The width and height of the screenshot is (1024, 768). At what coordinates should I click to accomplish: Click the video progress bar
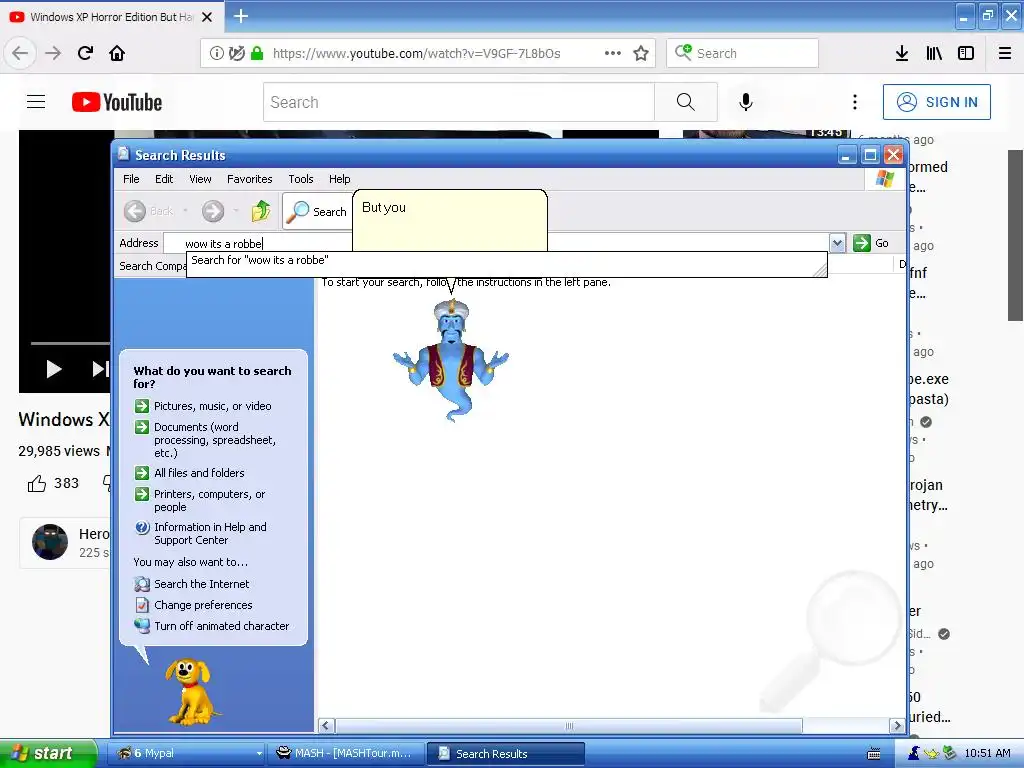pos(71,343)
